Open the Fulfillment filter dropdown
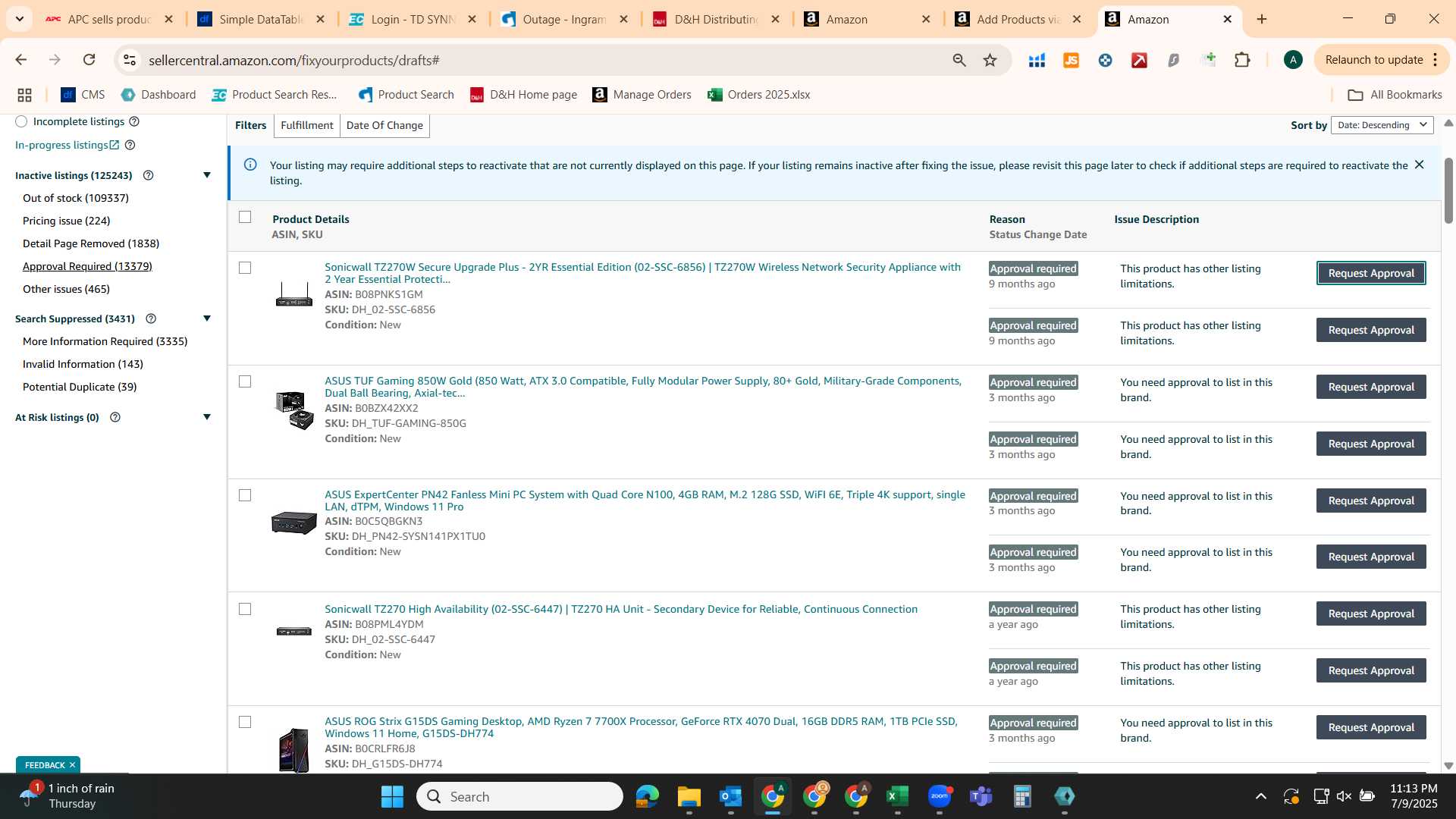The width and height of the screenshot is (1456, 819). click(x=306, y=125)
